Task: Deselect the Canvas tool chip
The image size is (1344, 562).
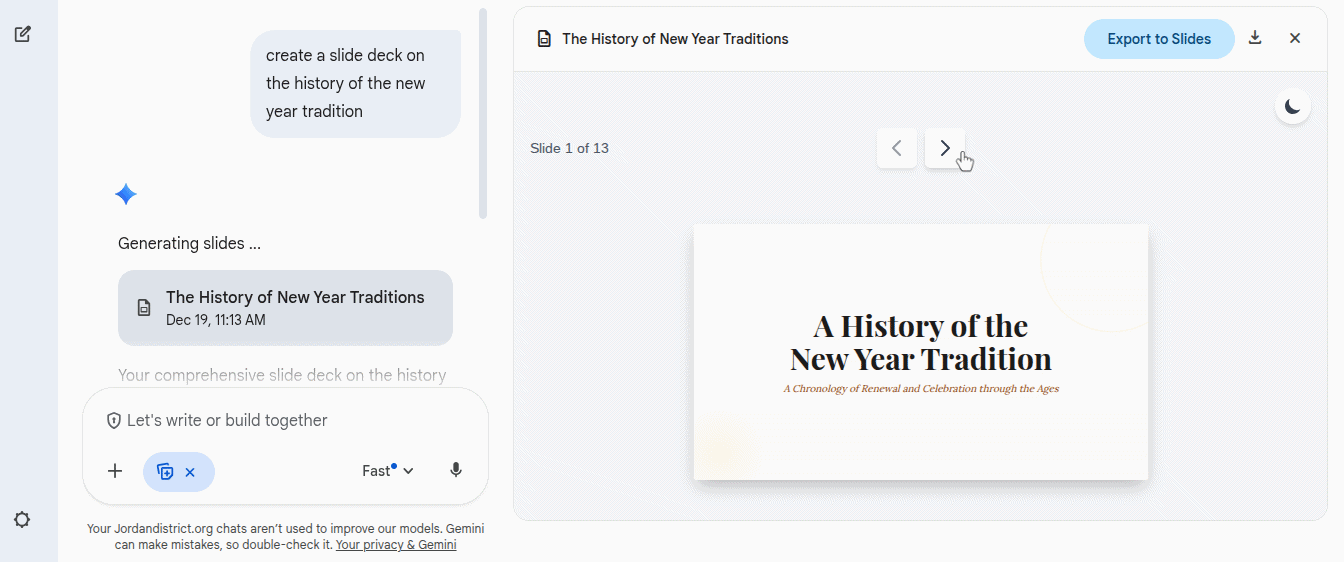Action: [190, 472]
